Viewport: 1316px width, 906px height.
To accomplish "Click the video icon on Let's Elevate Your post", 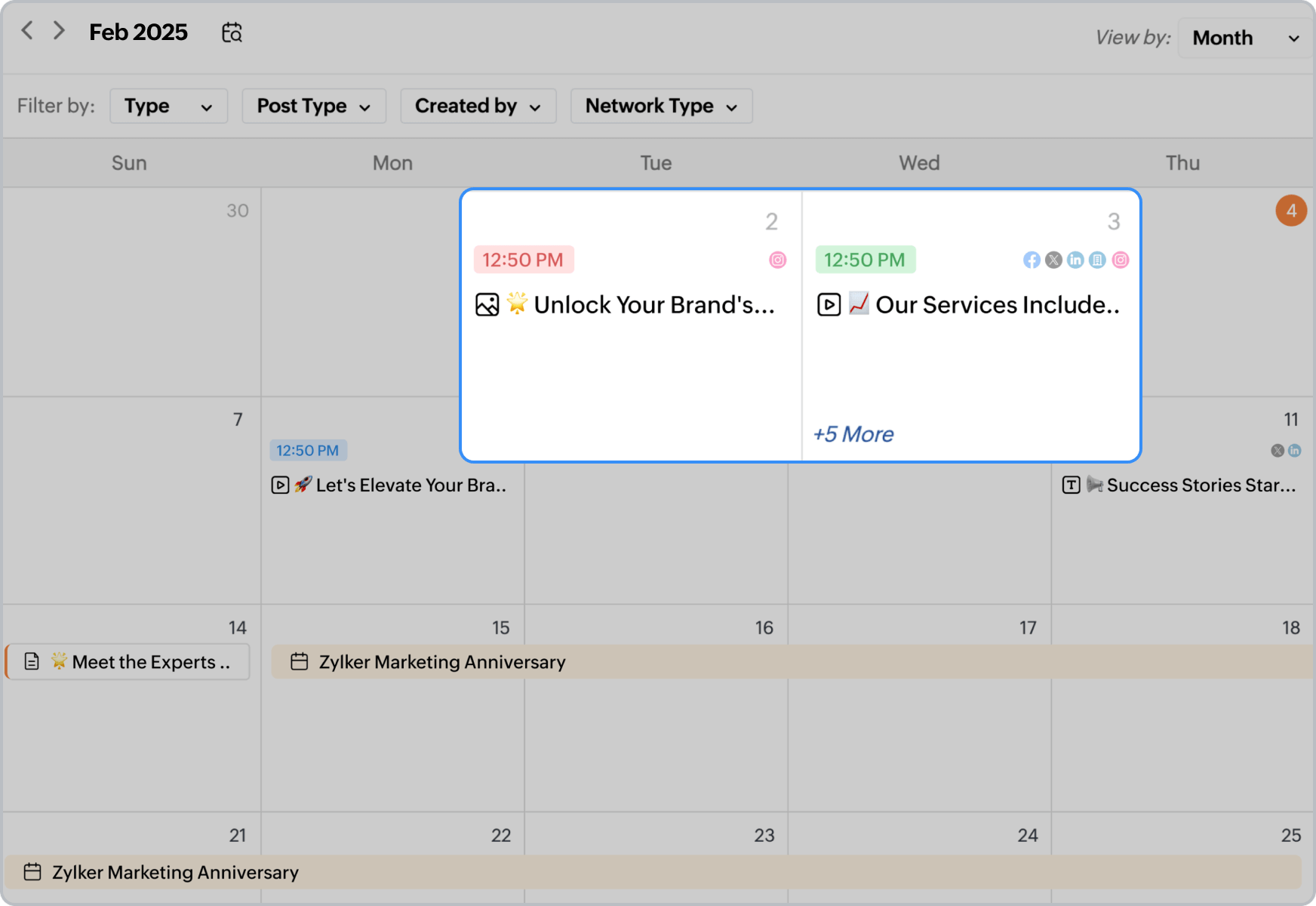I will pos(279,485).
